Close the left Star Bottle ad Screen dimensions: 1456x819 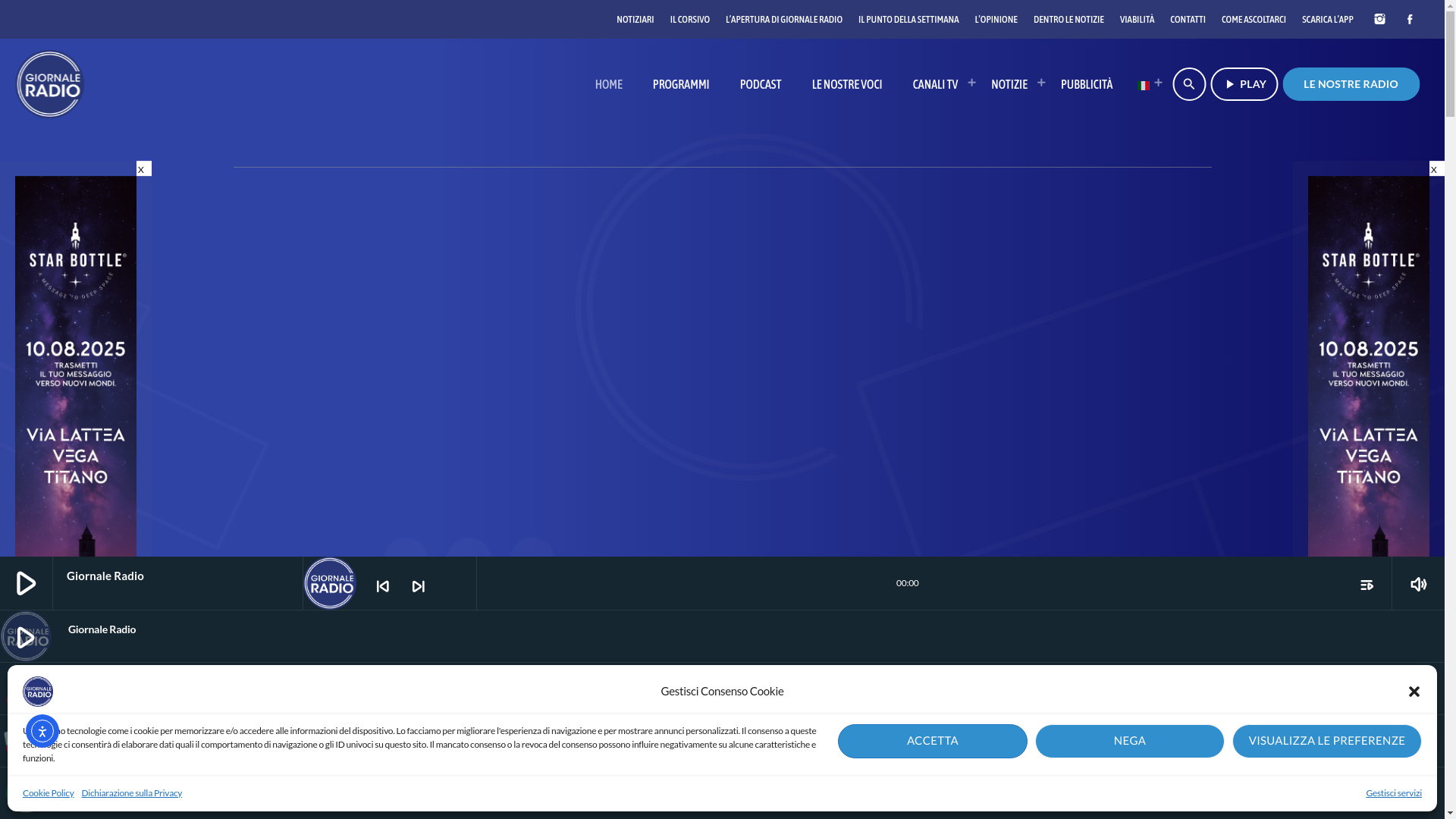click(144, 168)
